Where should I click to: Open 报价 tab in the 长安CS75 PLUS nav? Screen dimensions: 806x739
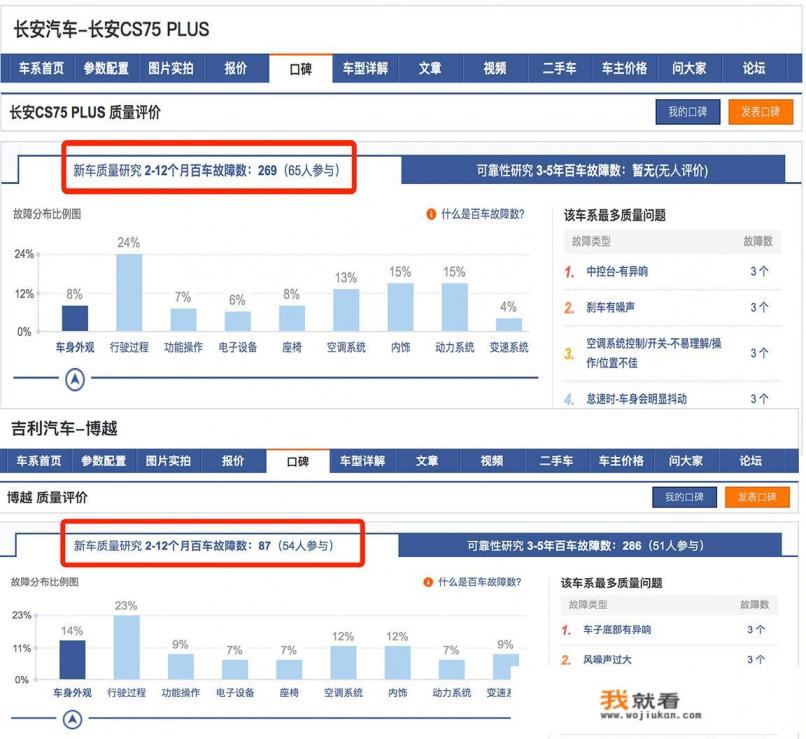tap(236, 68)
